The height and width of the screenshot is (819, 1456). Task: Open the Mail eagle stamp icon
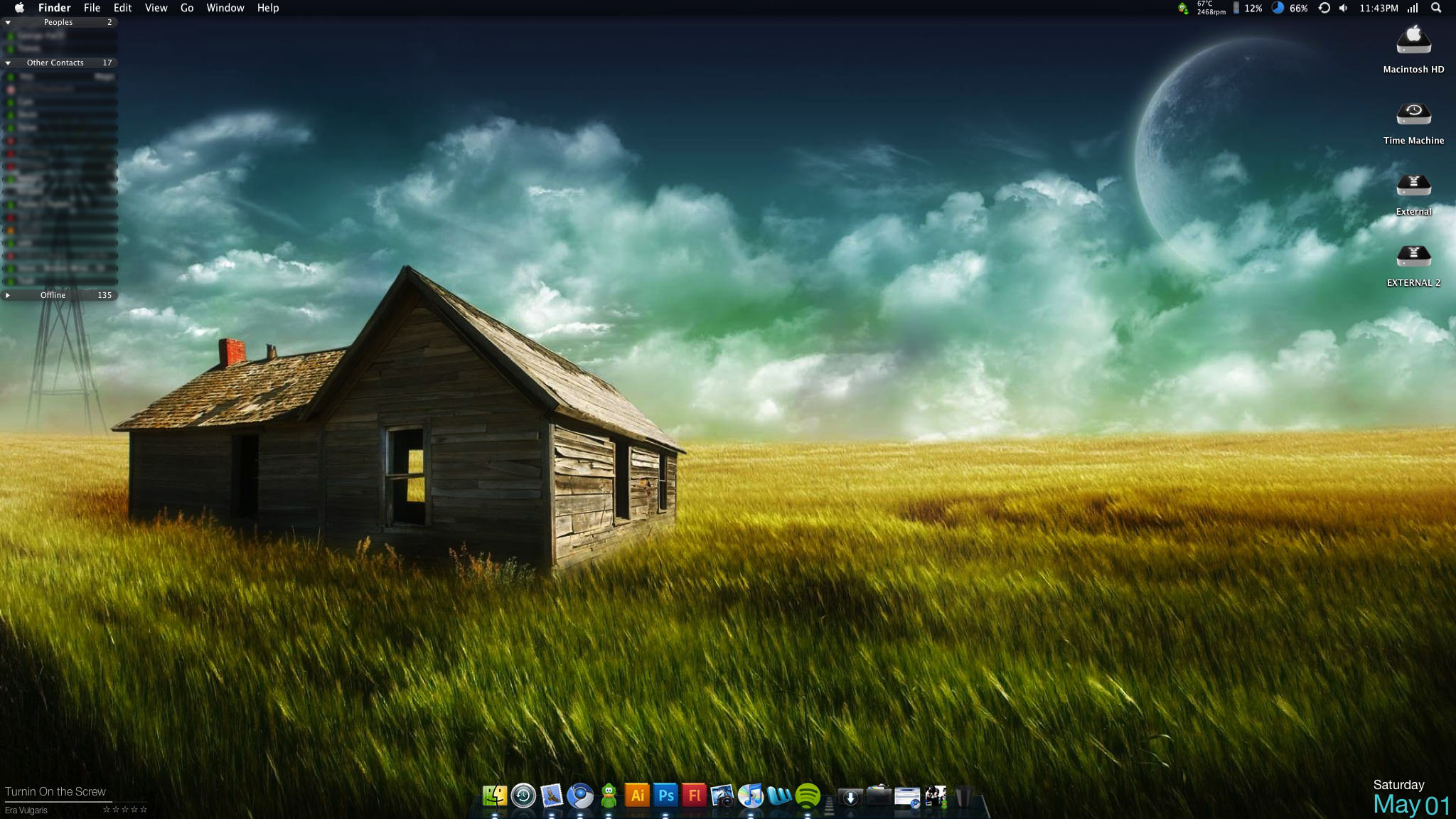(x=552, y=796)
